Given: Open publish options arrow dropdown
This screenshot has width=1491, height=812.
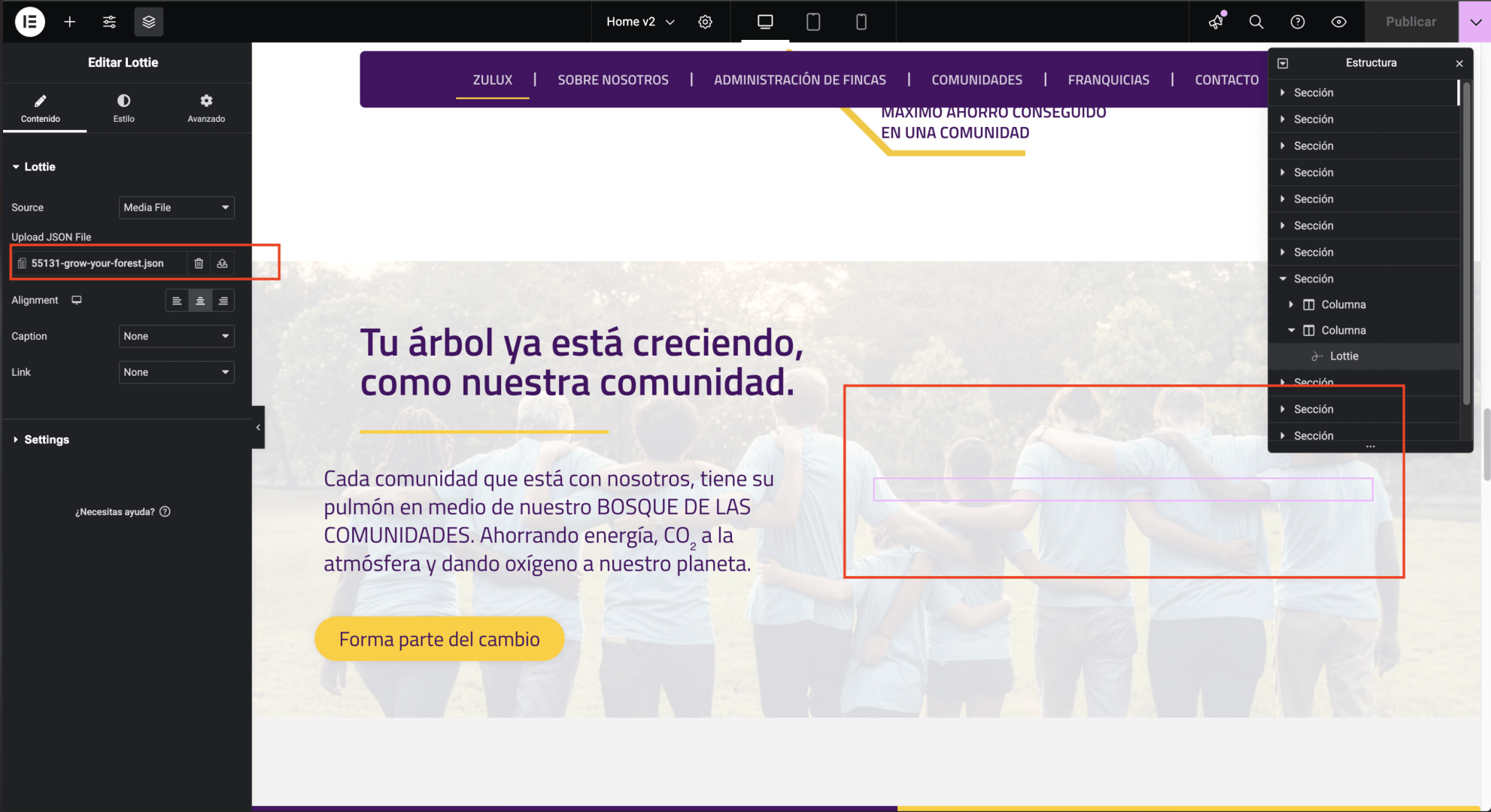Looking at the screenshot, I should 1475,22.
